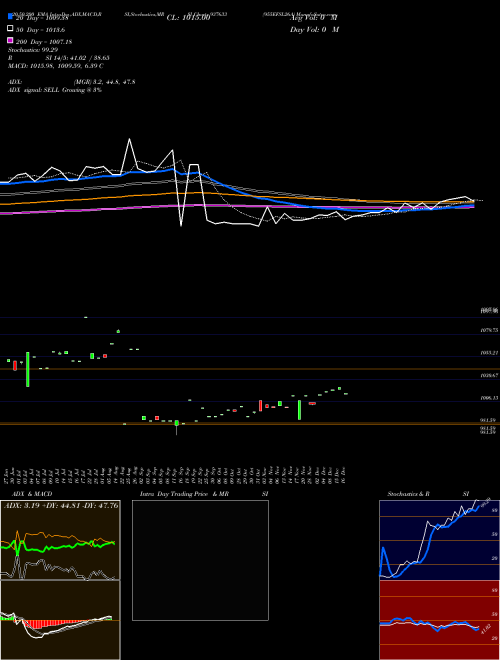
Task: Click the 1053.21 price axis label
Action: 489,353
